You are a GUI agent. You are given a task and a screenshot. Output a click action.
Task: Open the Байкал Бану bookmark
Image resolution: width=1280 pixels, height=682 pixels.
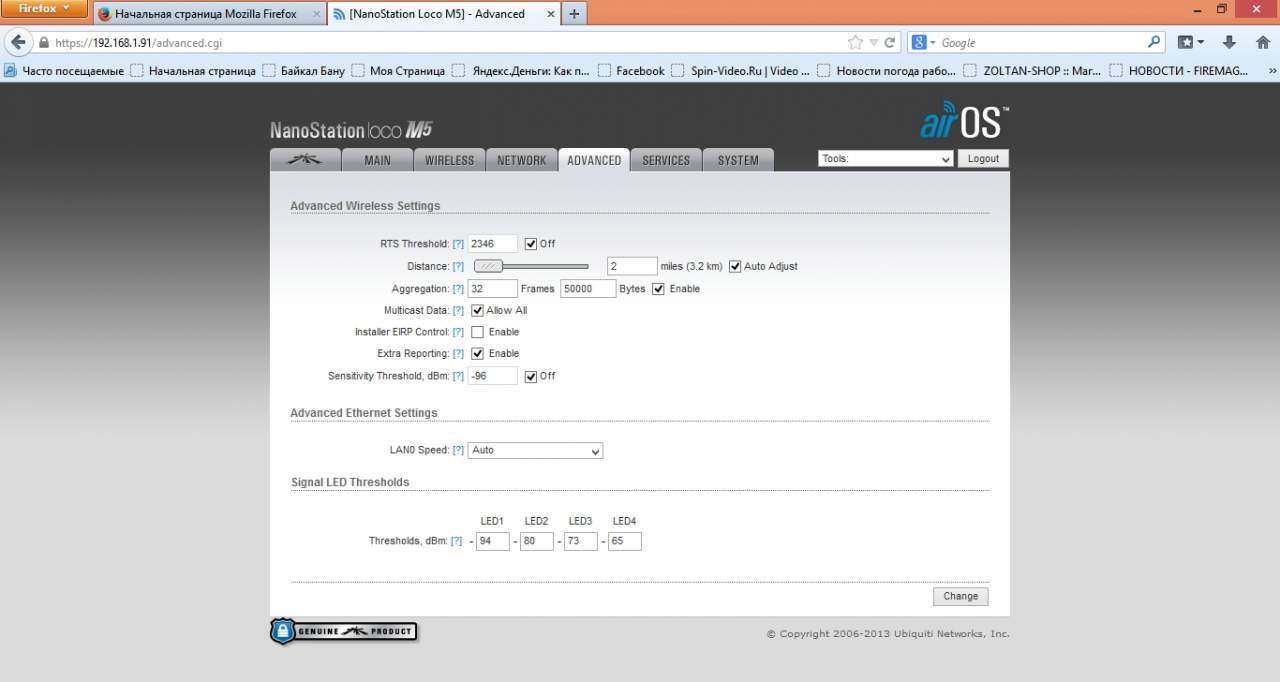tap(303, 71)
